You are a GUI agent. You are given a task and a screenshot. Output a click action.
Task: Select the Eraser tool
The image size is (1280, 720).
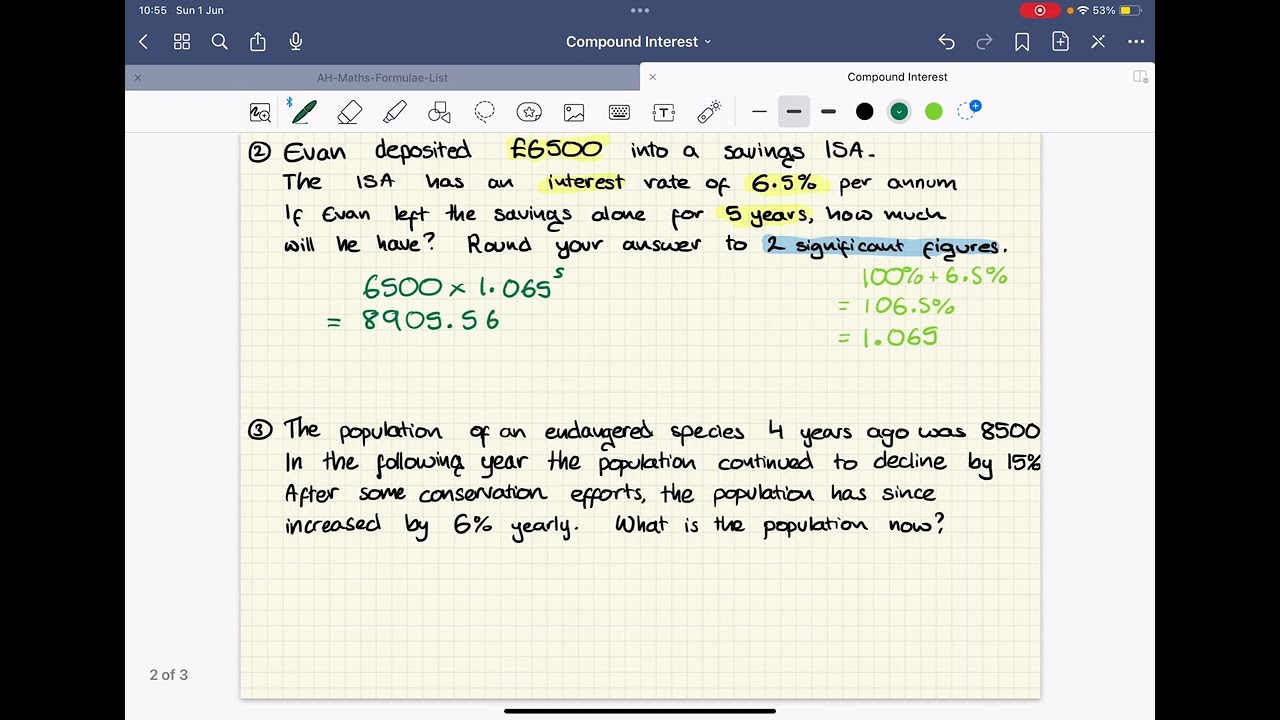click(x=349, y=112)
